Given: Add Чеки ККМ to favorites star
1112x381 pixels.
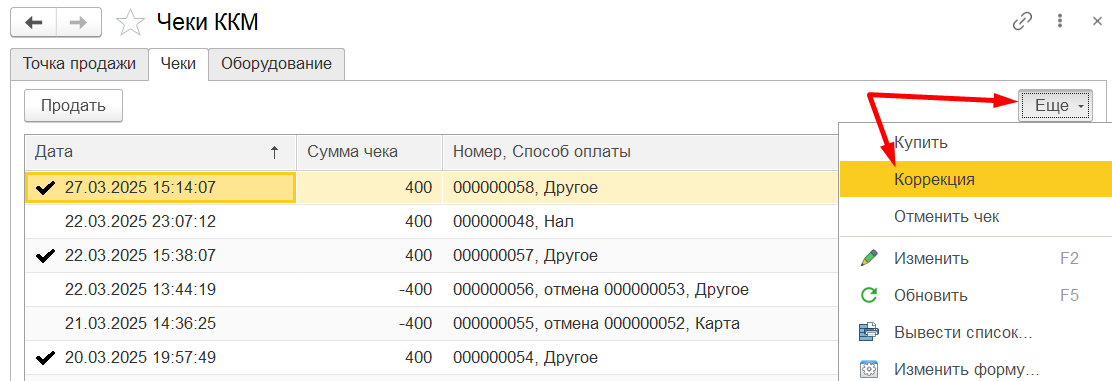Looking at the screenshot, I should coord(130,22).
